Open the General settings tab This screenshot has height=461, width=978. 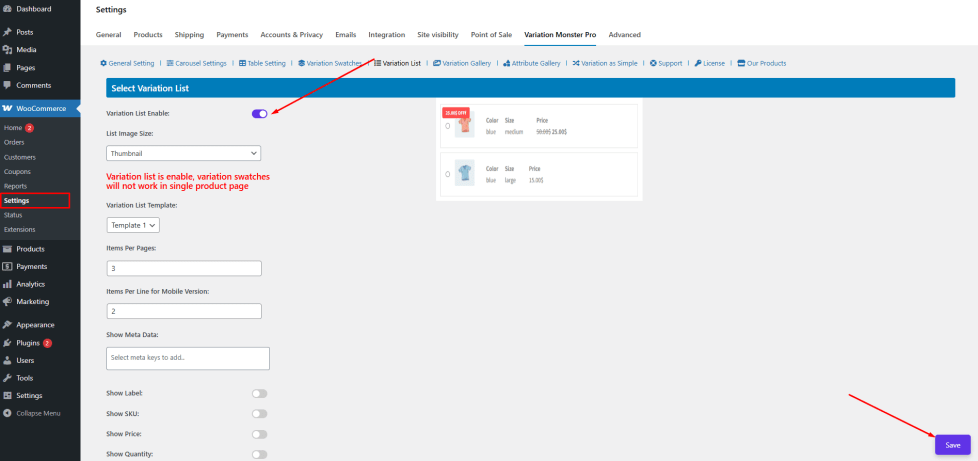109,35
